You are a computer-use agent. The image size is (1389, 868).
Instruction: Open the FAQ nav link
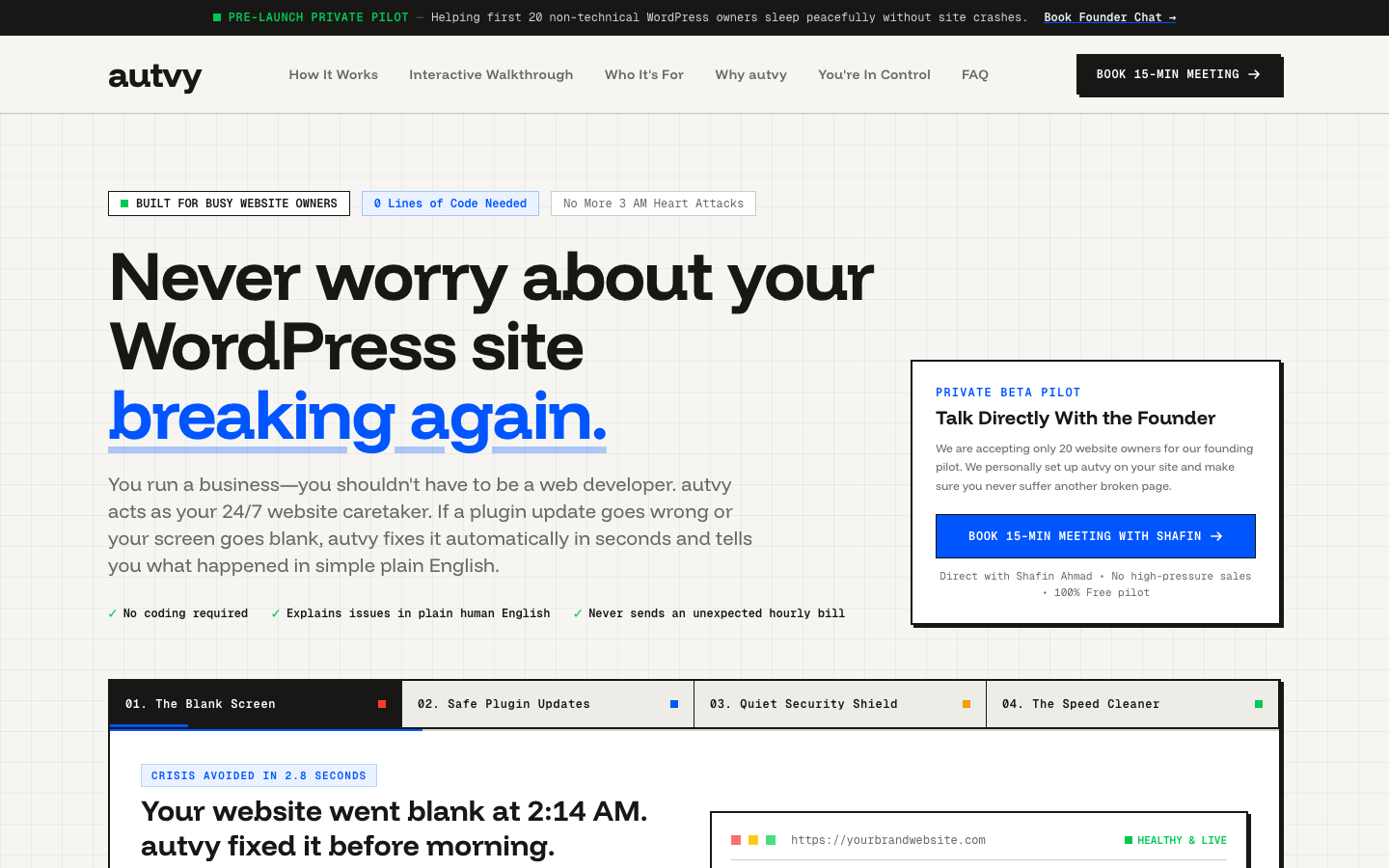pyautogui.click(x=974, y=74)
